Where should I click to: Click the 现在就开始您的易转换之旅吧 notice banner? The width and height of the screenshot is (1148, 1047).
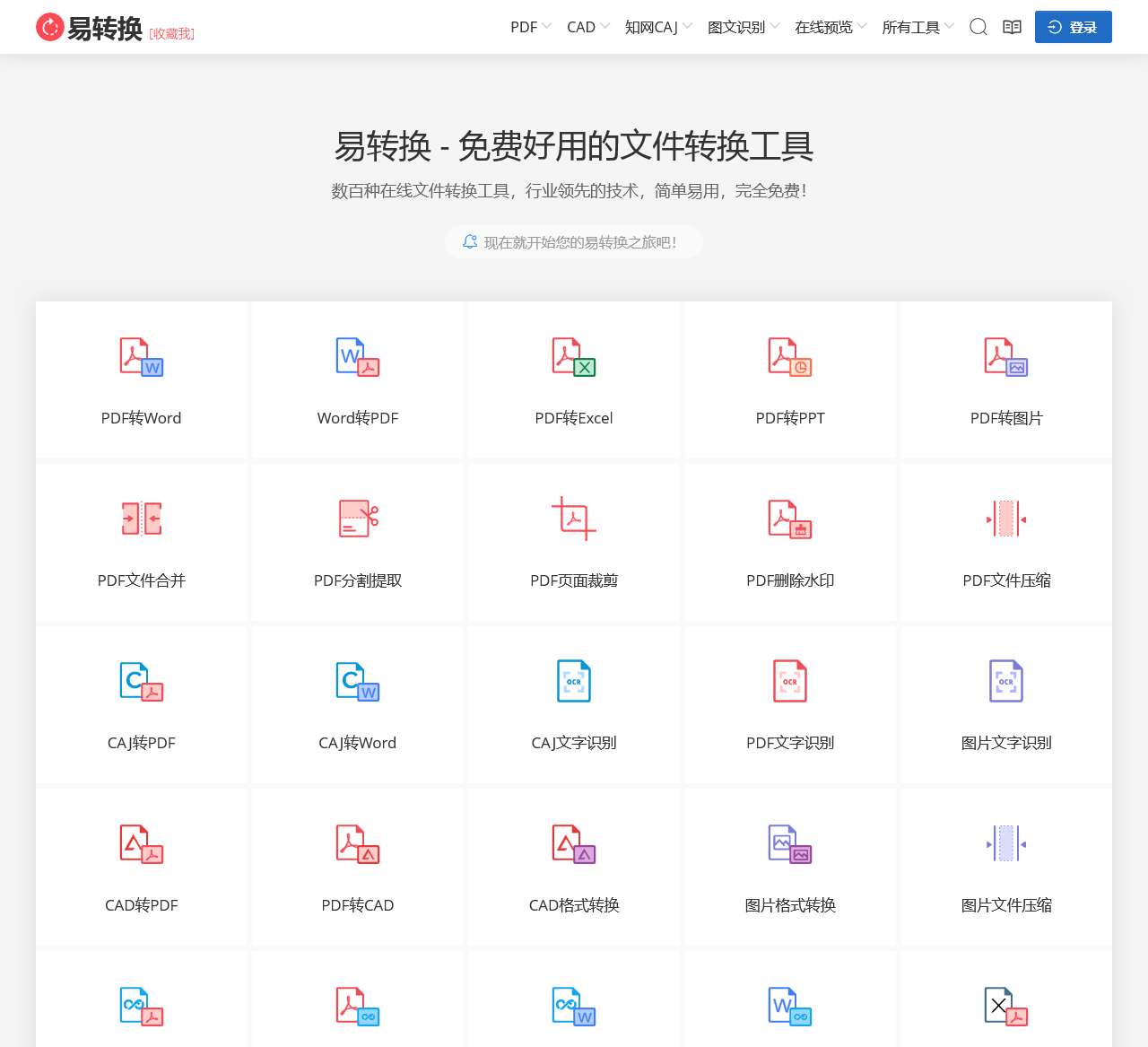pos(573,242)
